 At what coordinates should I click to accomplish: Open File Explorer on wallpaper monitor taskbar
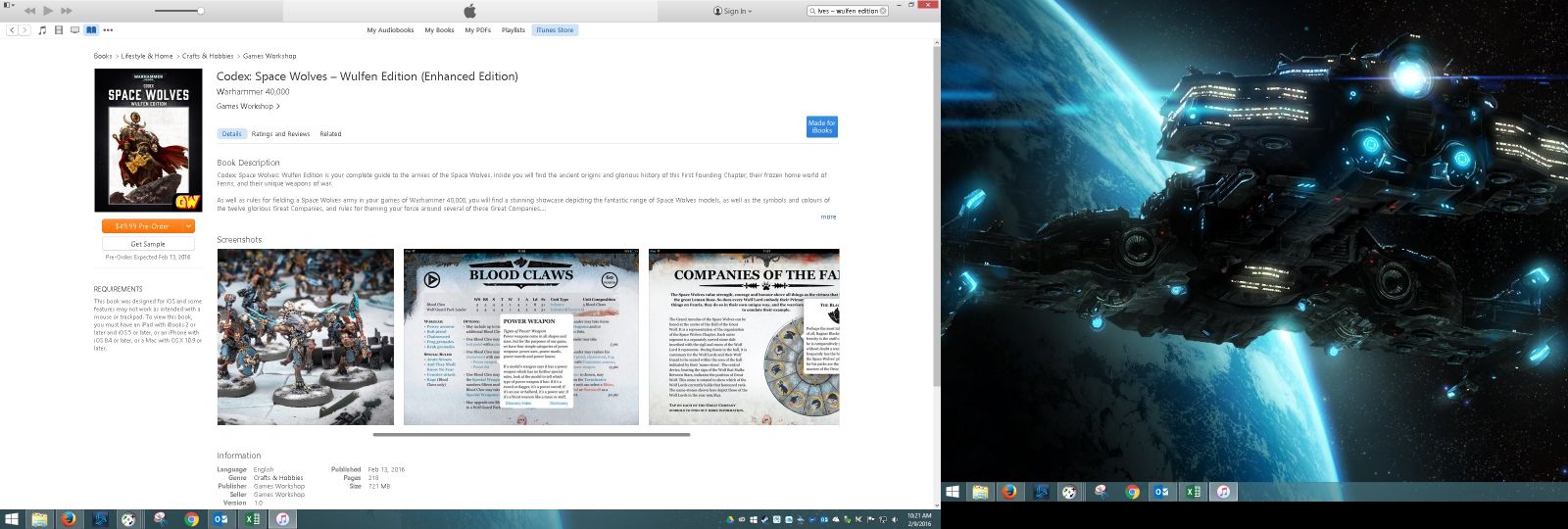(980, 492)
